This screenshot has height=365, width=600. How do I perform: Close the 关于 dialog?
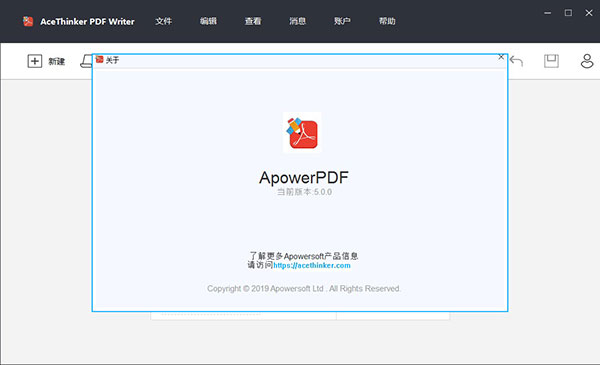pyautogui.click(x=501, y=57)
